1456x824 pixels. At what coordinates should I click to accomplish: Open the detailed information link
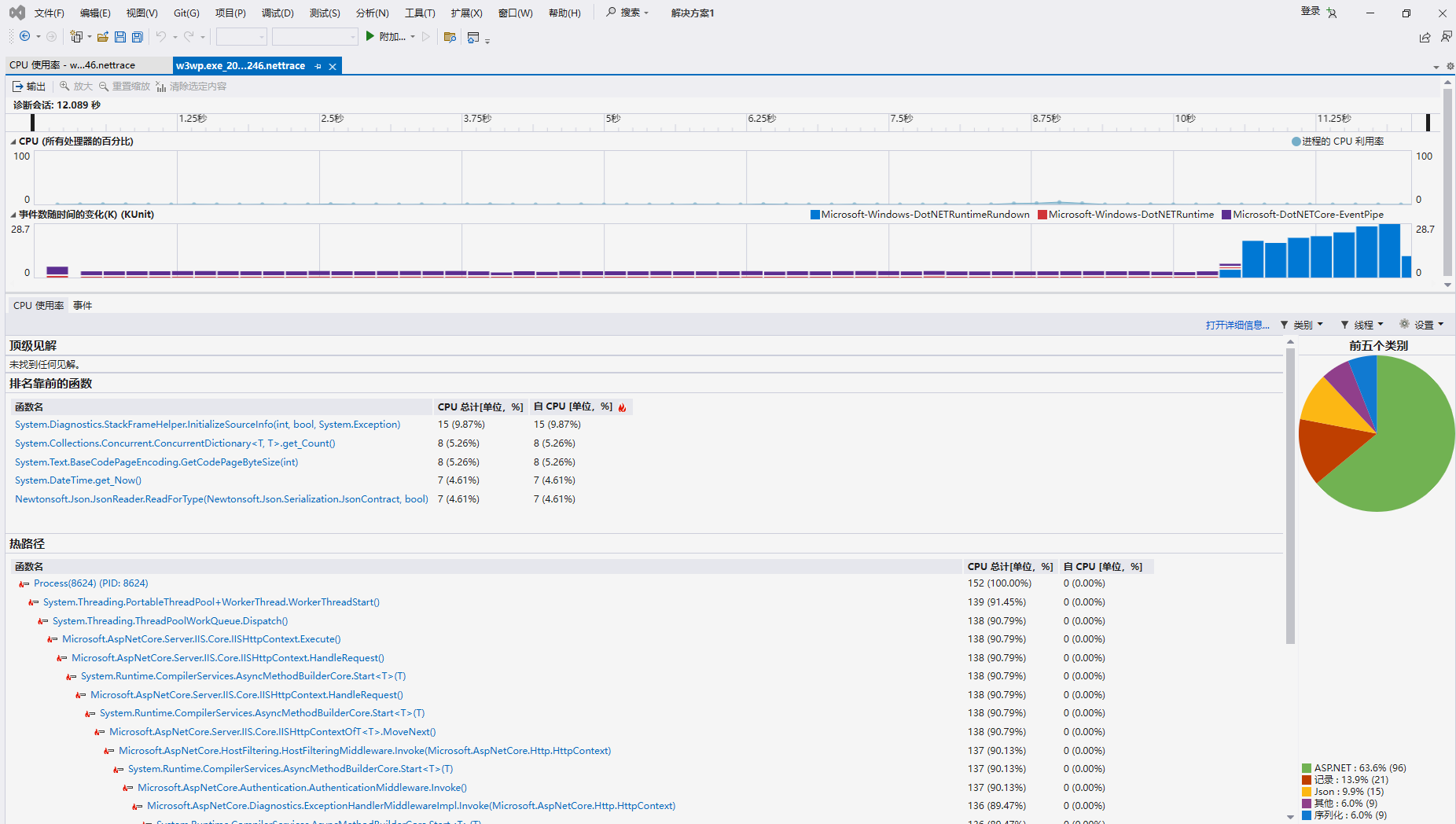point(1237,325)
